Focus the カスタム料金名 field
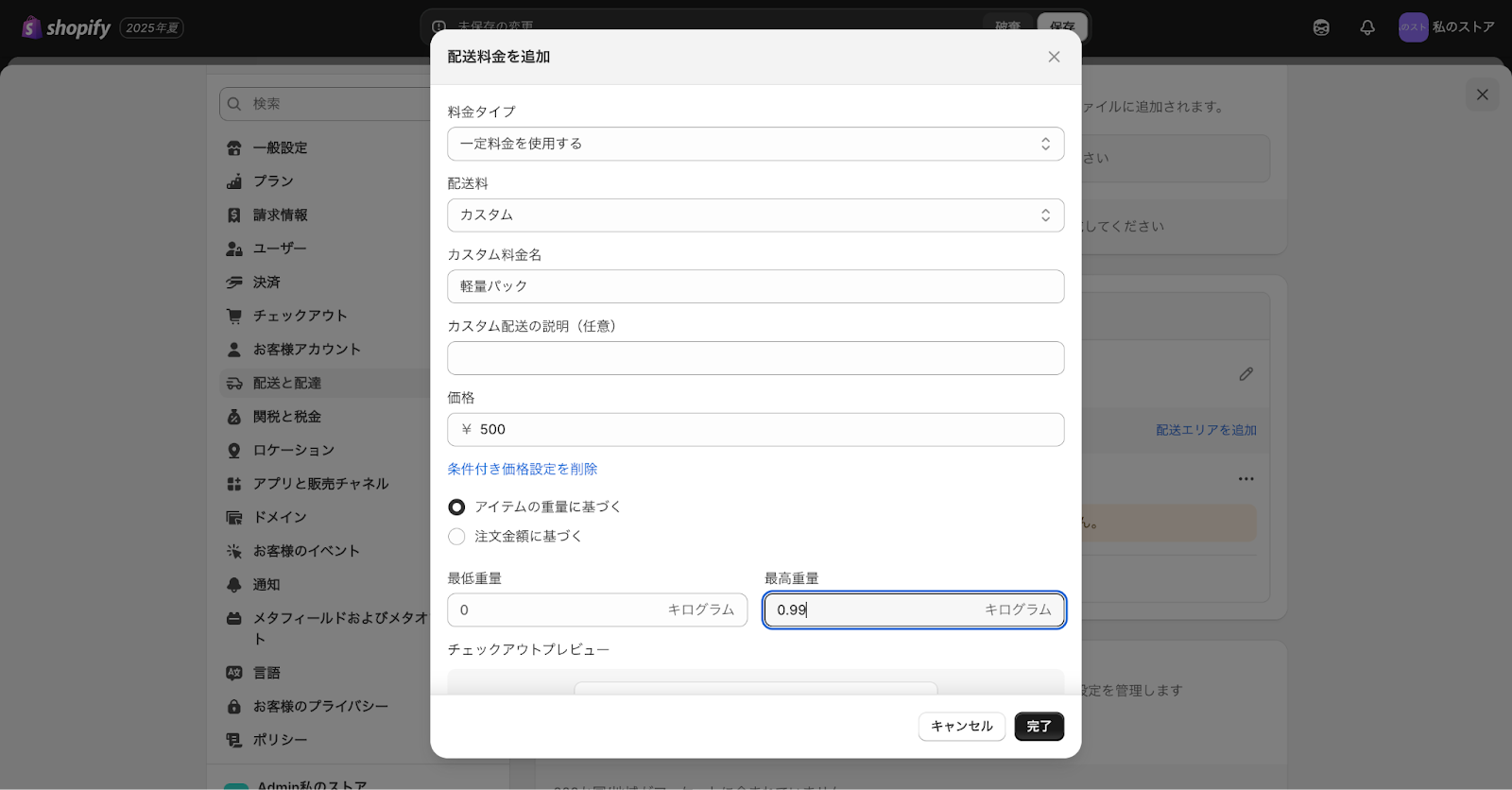The height and width of the screenshot is (790, 1512). pyautogui.click(x=756, y=286)
